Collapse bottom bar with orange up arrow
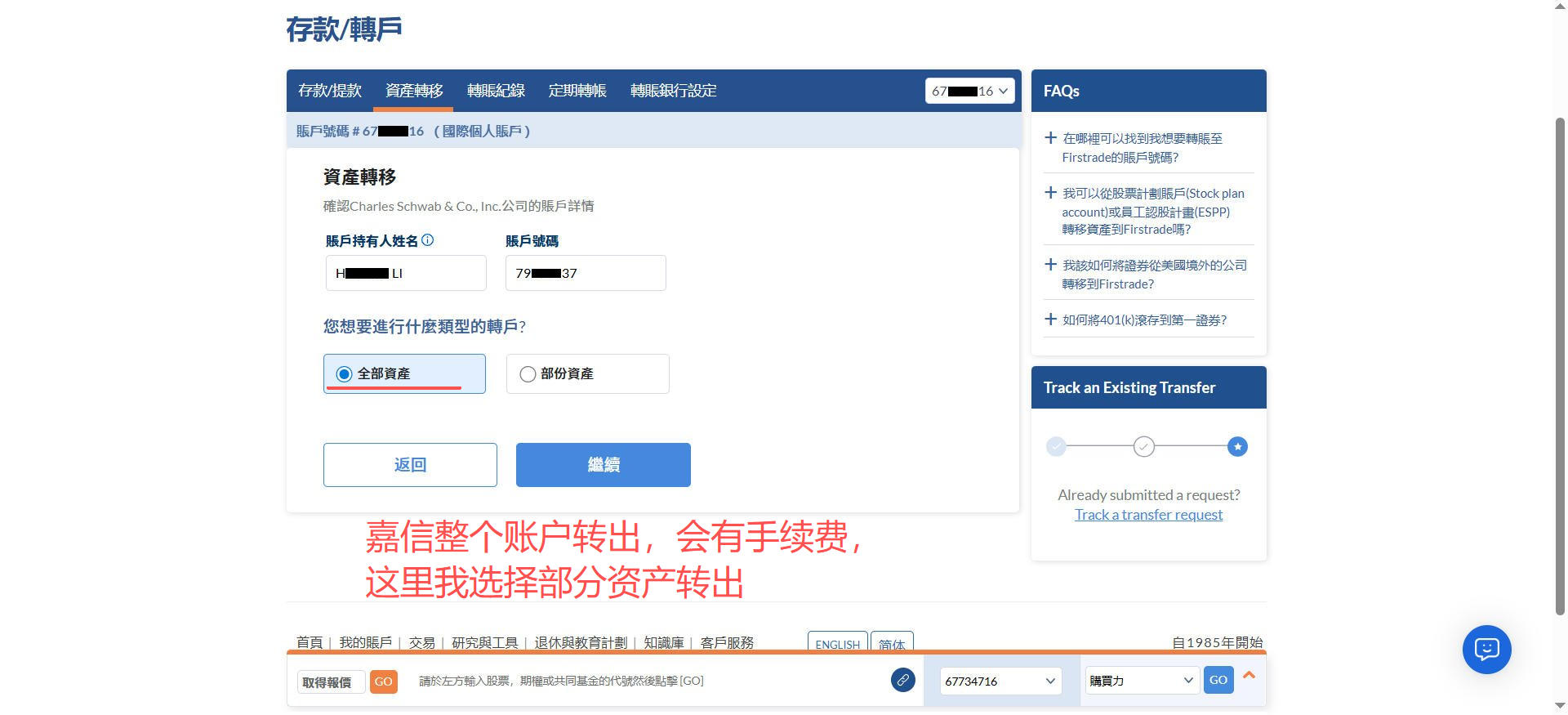The height and width of the screenshot is (715, 1568). [x=1249, y=676]
